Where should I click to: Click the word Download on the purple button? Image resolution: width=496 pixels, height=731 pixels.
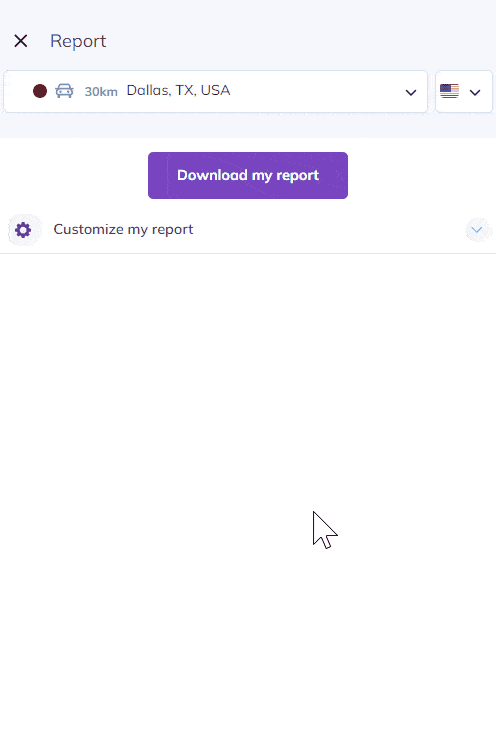pyautogui.click(x=212, y=175)
